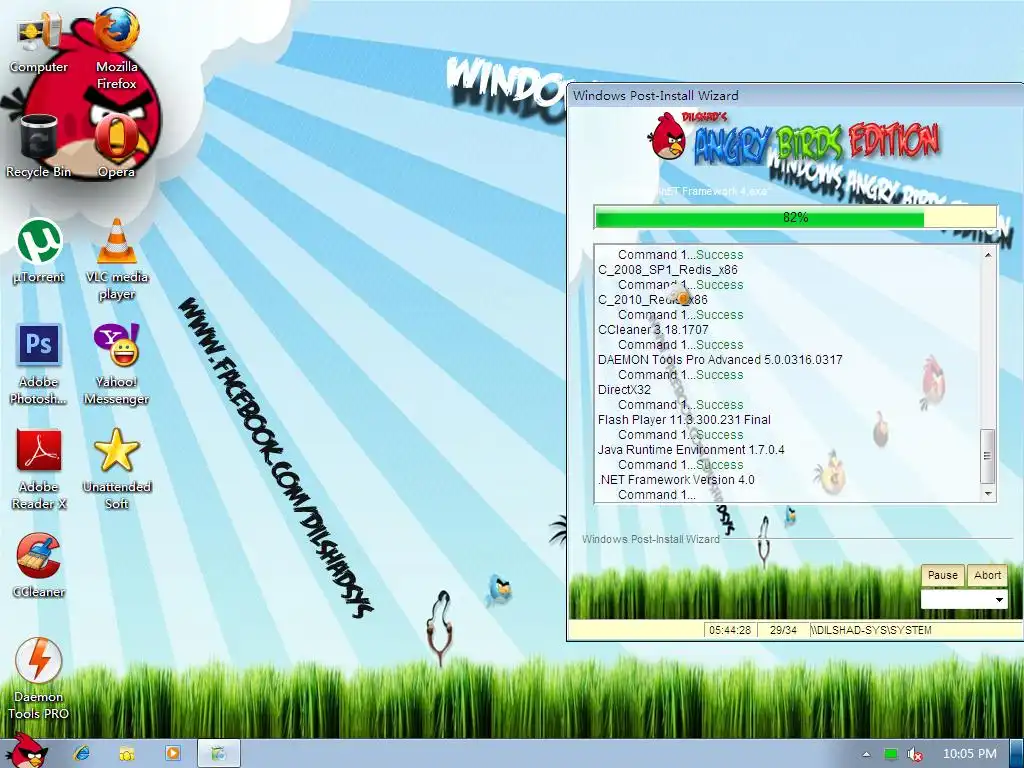Select the CCleaner 3.18.1707 log entry
Viewport: 1024px width, 768px height.
(653, 330)
